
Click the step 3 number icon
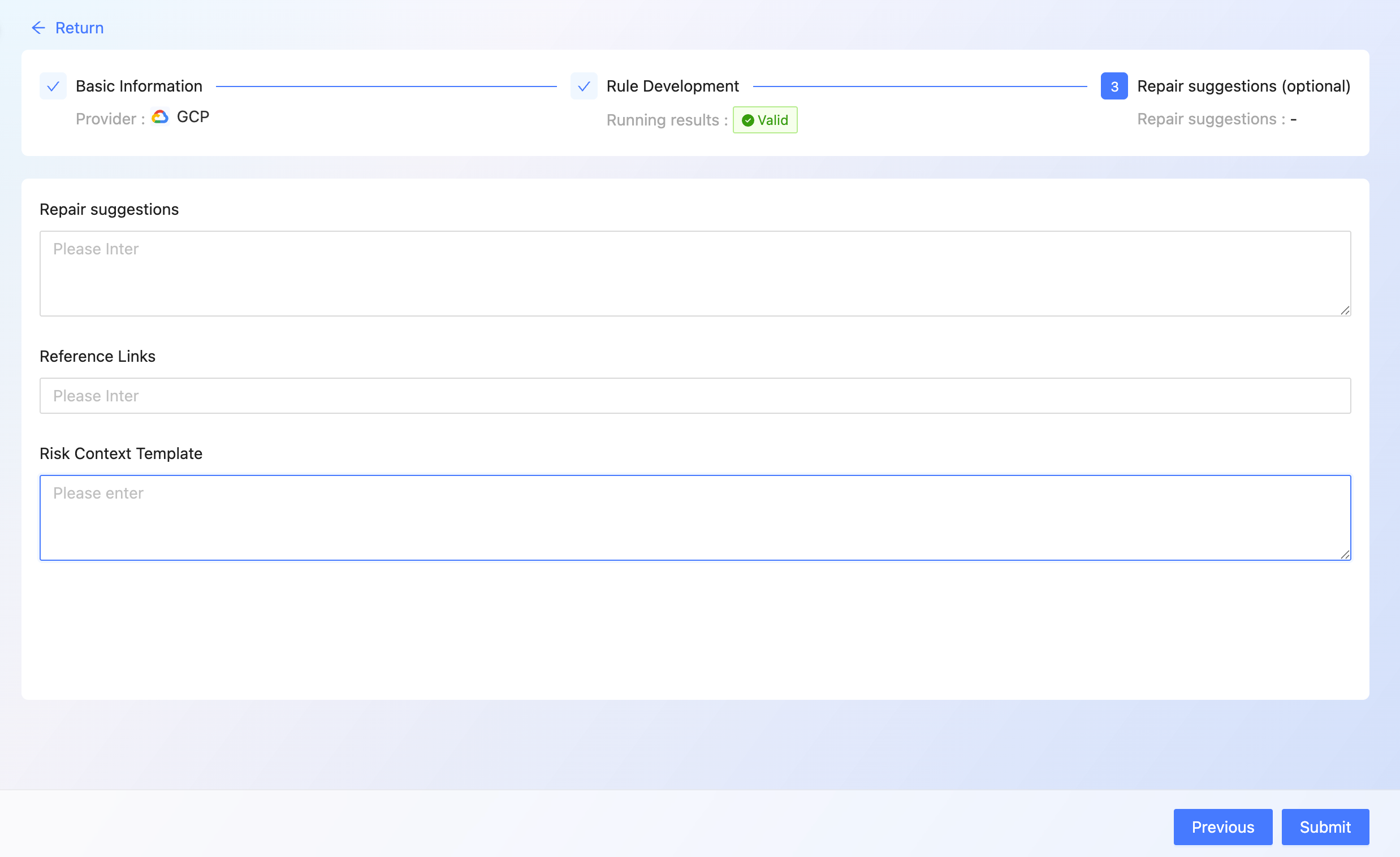(x=1114, y=86)
